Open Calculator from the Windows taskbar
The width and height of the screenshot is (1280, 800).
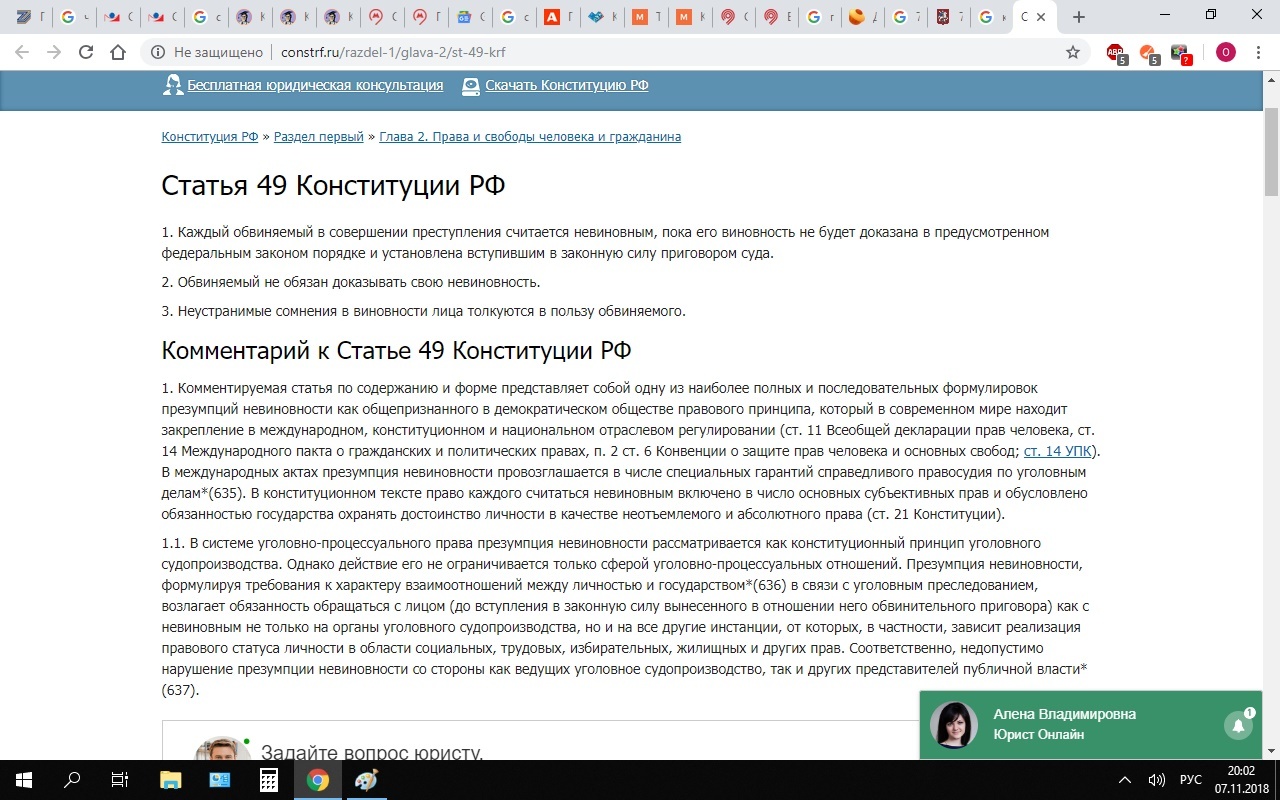269,780
